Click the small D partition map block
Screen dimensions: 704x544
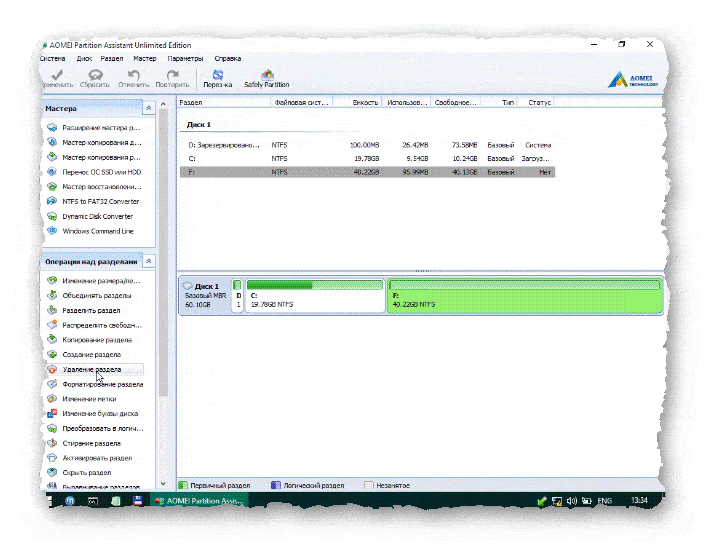[x=238, y=295]
